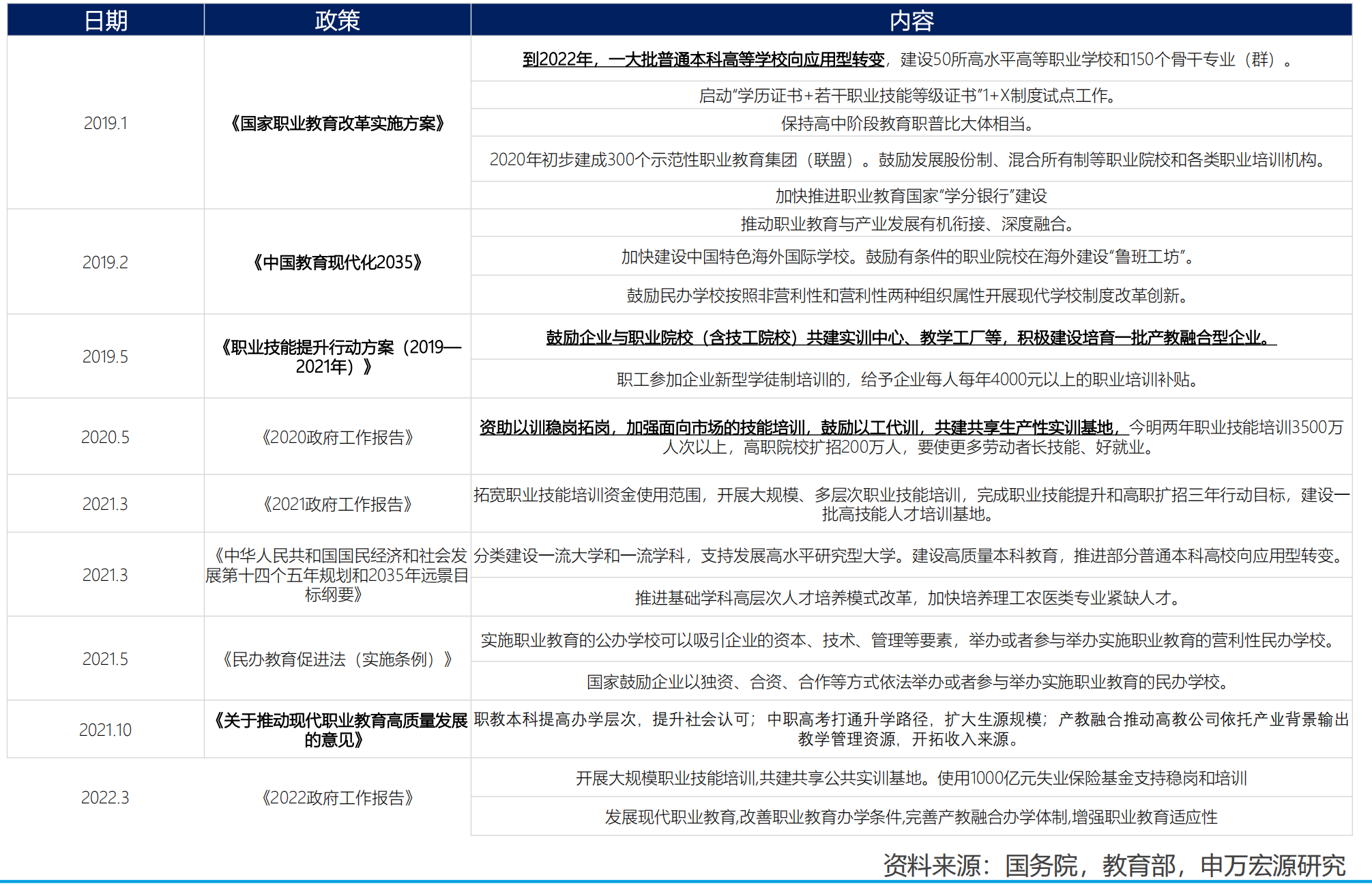Viewport: 1372px width, 886px height.
Task: Click the 政策 column header
Action: pos(337,20)
